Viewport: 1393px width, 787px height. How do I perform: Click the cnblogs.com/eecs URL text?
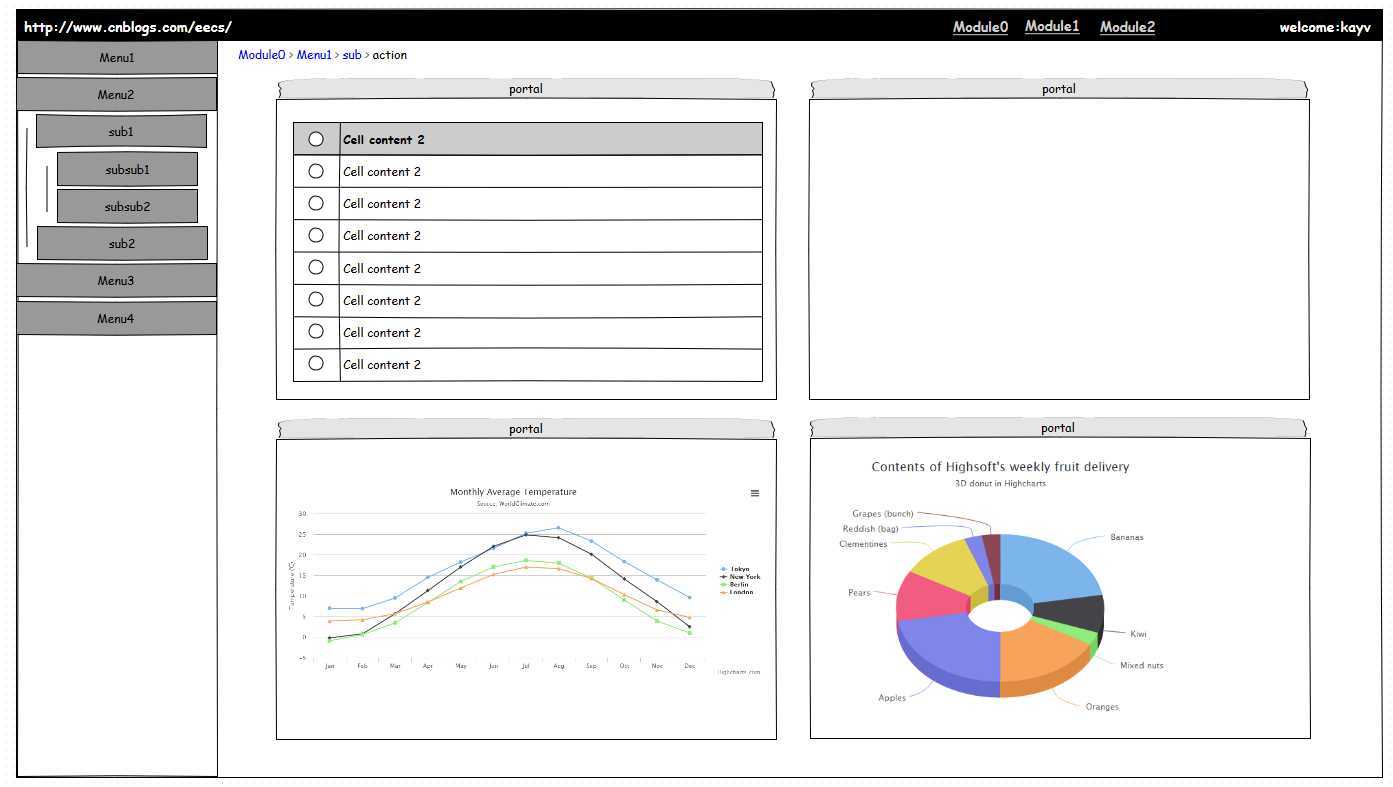pyautogui.click(x=128, y=27)
